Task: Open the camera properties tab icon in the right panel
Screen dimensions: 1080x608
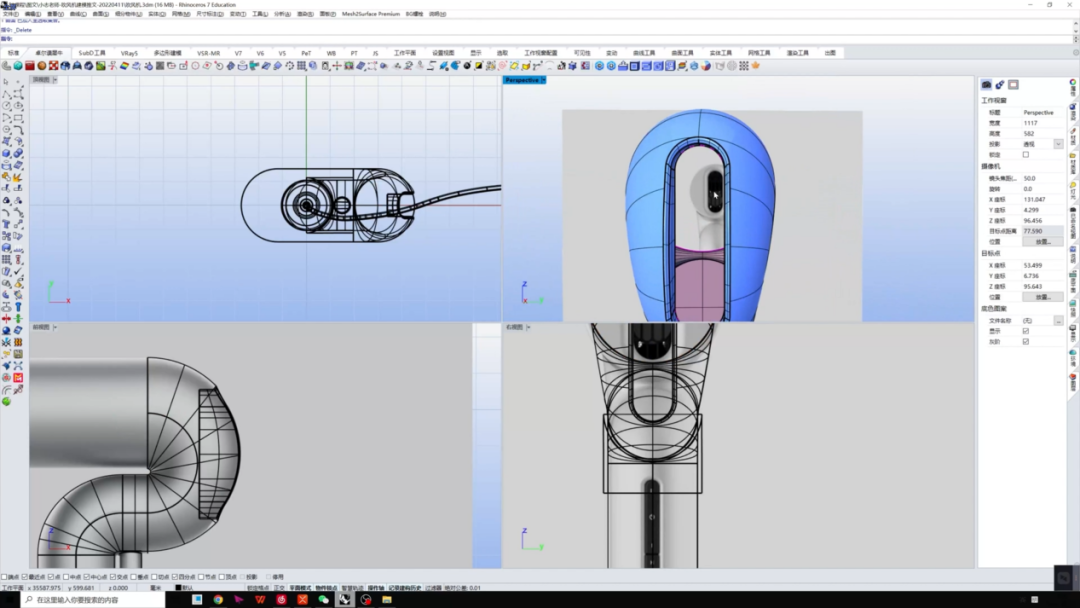Action: 986,85
